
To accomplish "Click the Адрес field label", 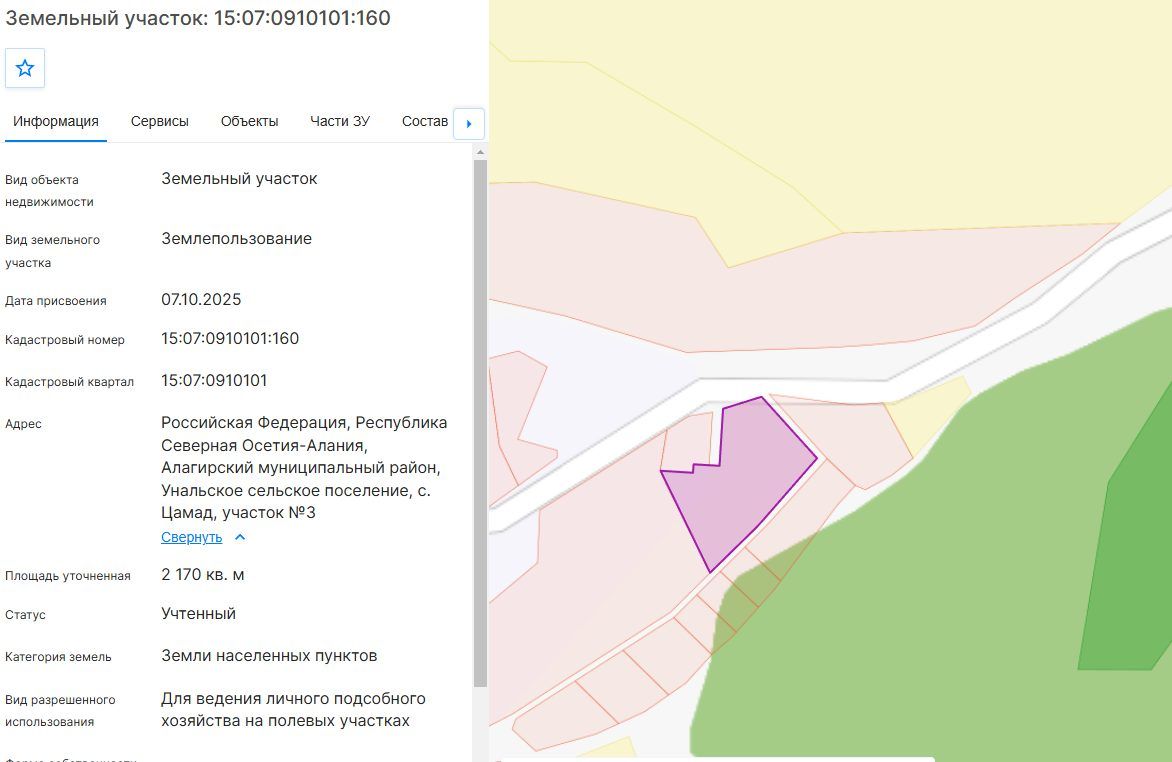I will pos(23,423).
